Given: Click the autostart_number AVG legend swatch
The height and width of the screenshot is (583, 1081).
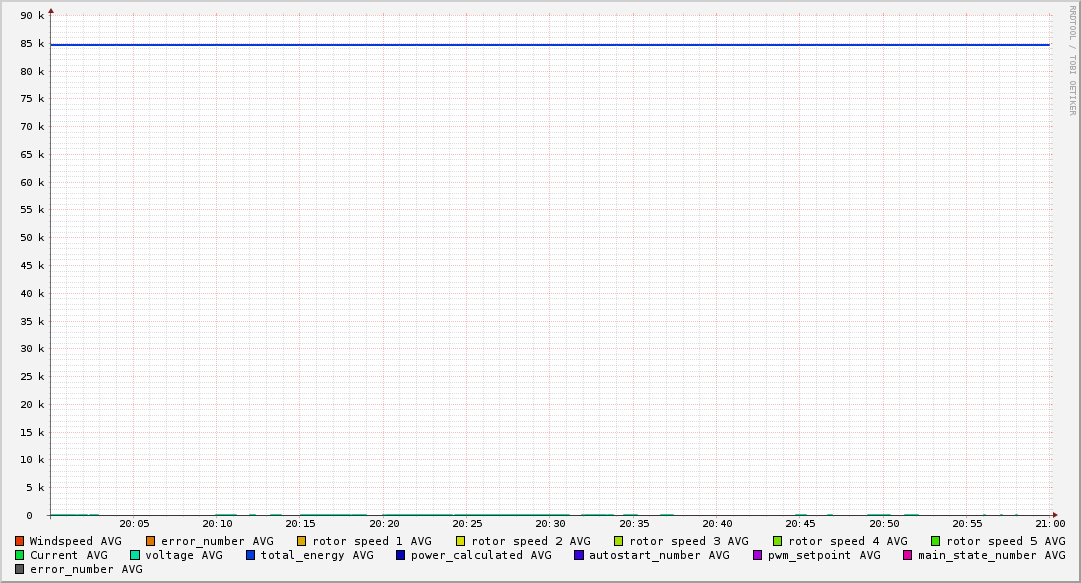Looking at the screenshot, I should click(x=579, y=555).
